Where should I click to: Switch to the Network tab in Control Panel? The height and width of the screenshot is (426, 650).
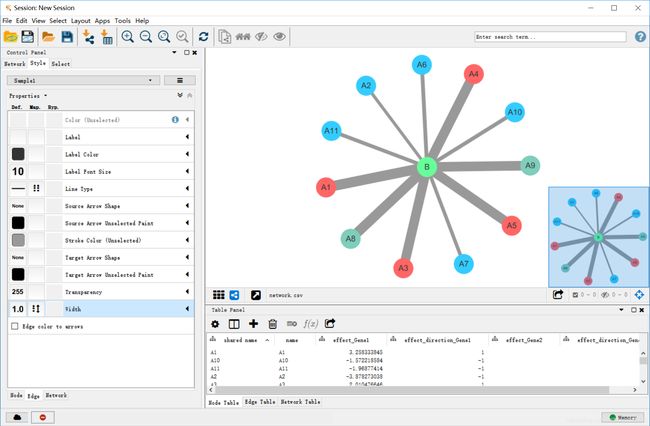click(15, 64)
